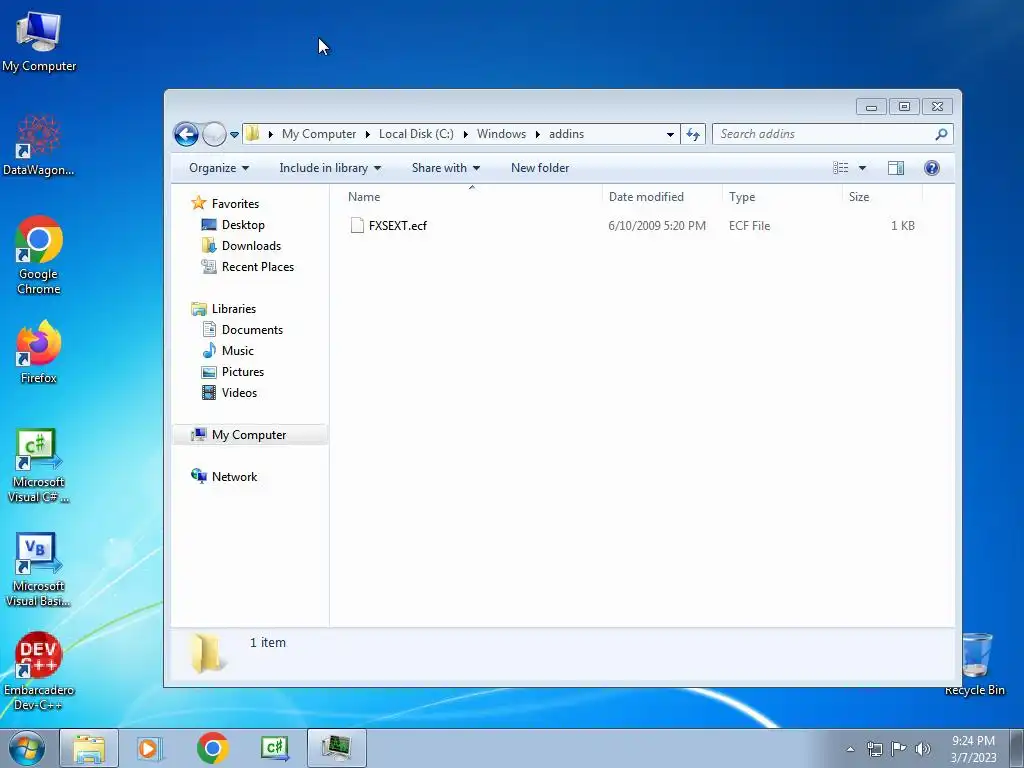This screenshot has height=768, width=1024.
Task: Click the addins breadcrumb segment
Action: (x=566, y=134)
